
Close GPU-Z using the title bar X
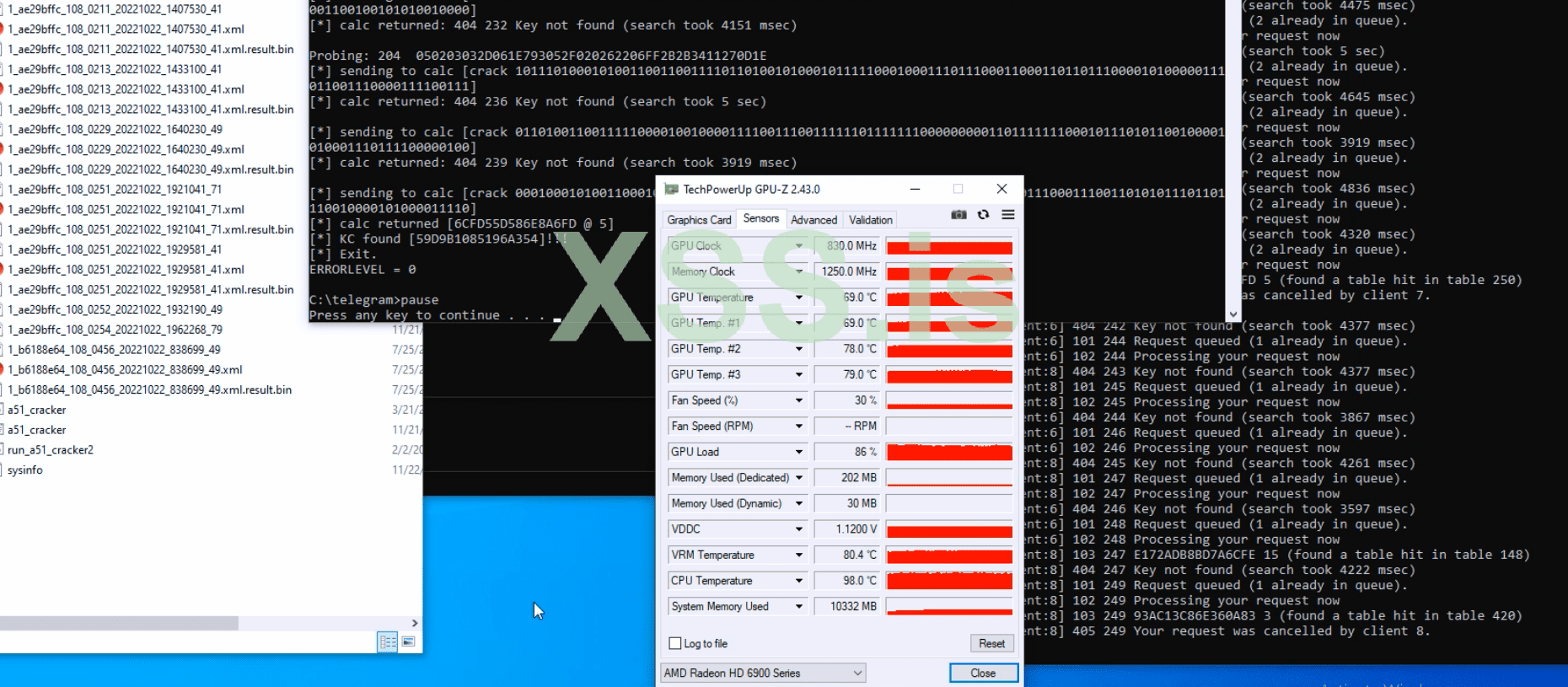(1001, 189)
